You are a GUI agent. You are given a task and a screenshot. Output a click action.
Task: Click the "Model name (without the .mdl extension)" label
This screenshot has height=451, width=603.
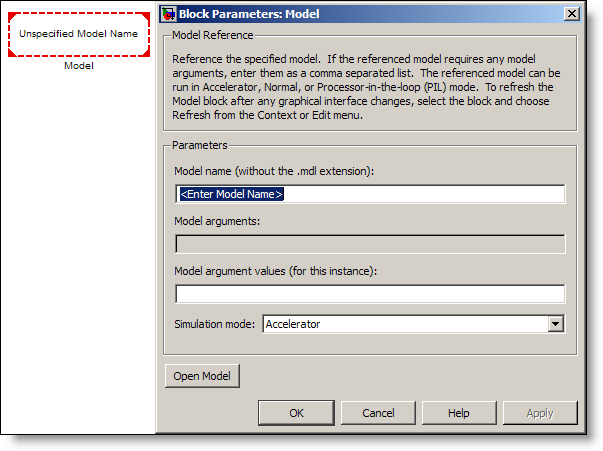pos(274,171)
